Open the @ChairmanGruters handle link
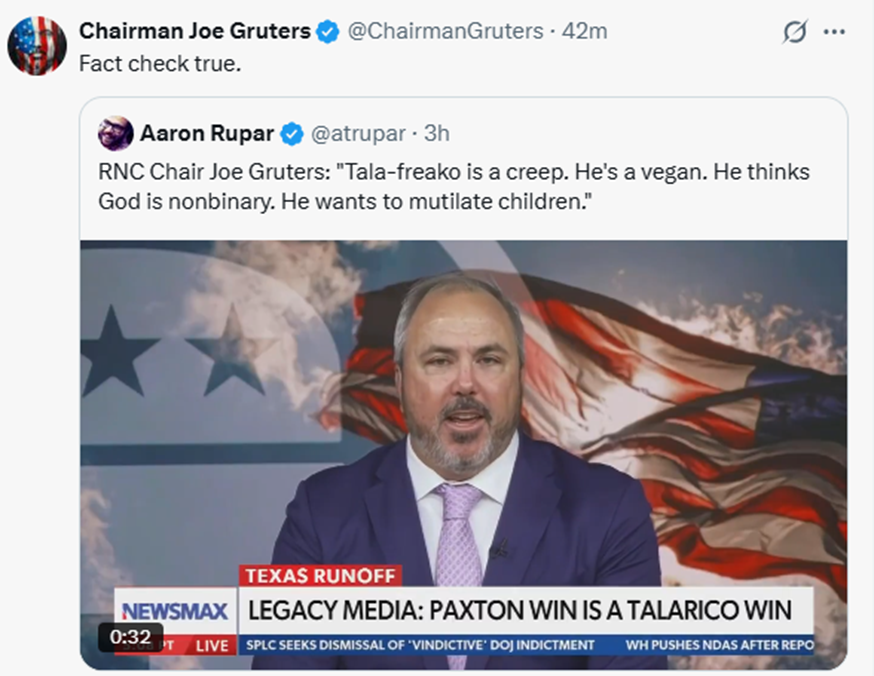Viewport: 874px width, 676px height. click(445, 31)
